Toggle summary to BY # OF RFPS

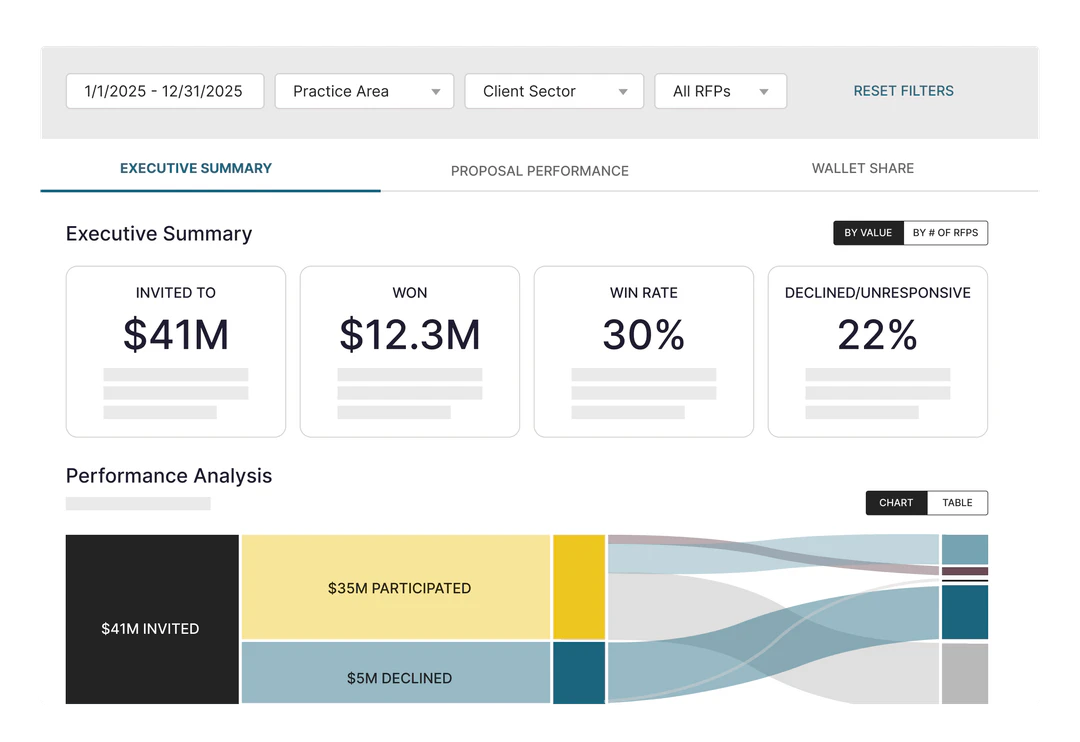coord(945,233)
